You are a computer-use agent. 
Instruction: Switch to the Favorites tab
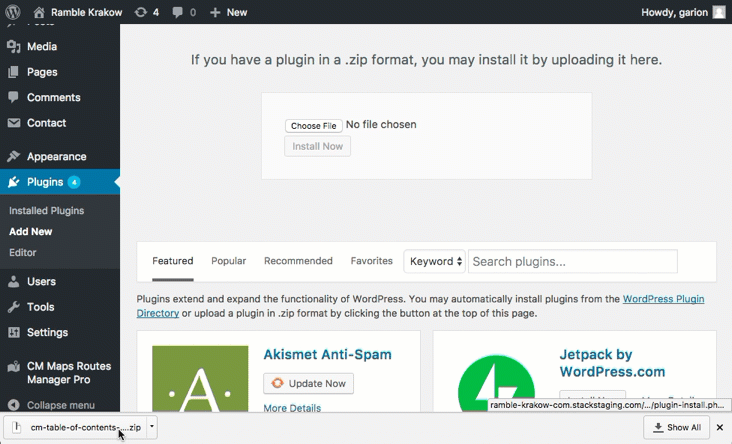tap(372, 261)
